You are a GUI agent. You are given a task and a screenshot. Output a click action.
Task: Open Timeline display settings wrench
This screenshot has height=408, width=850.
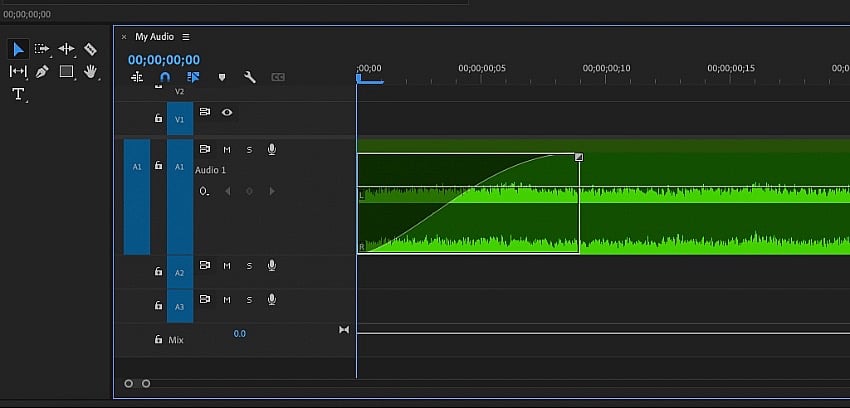coord(249,77)
